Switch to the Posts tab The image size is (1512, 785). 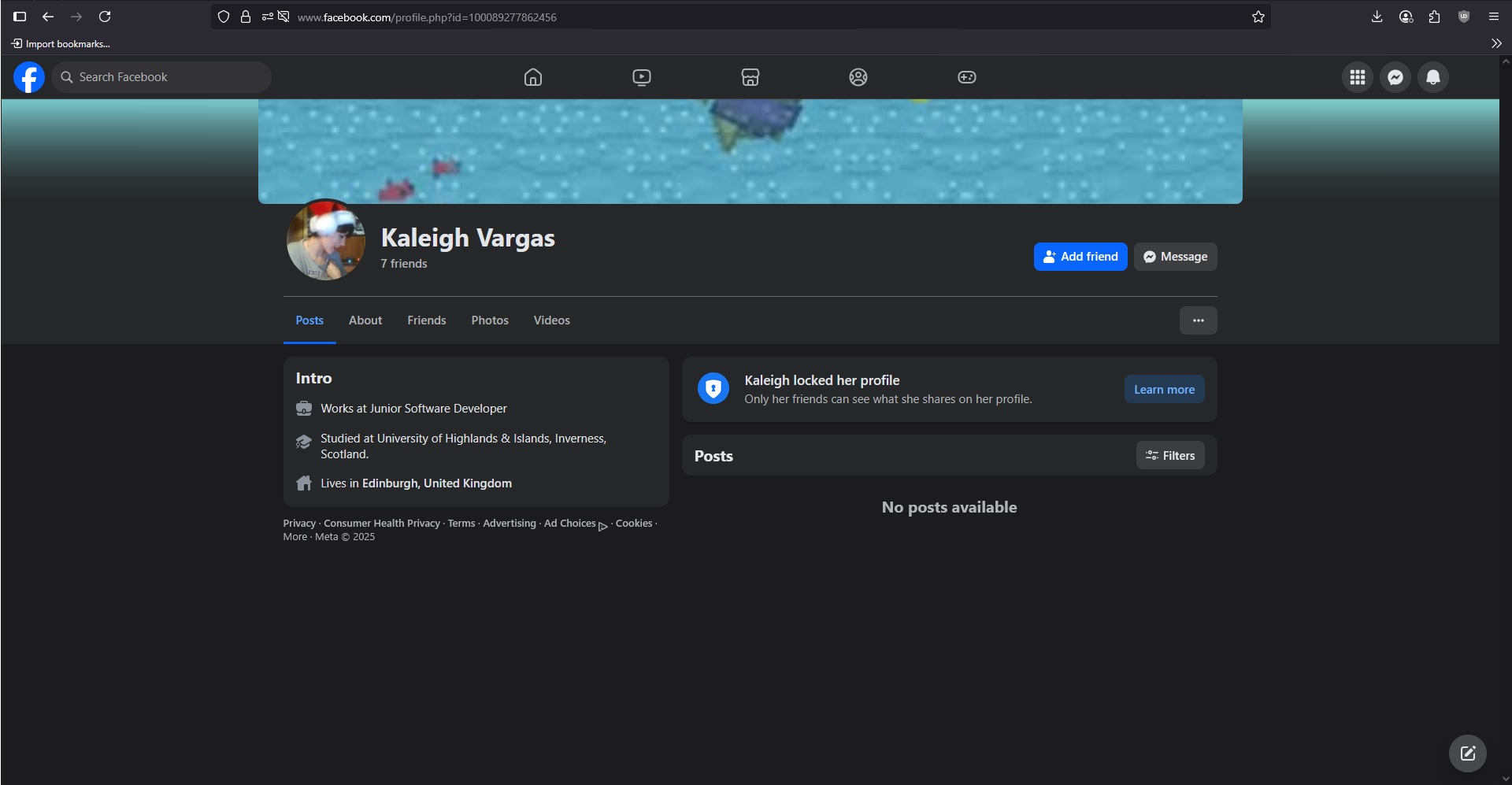pos(309,320)
